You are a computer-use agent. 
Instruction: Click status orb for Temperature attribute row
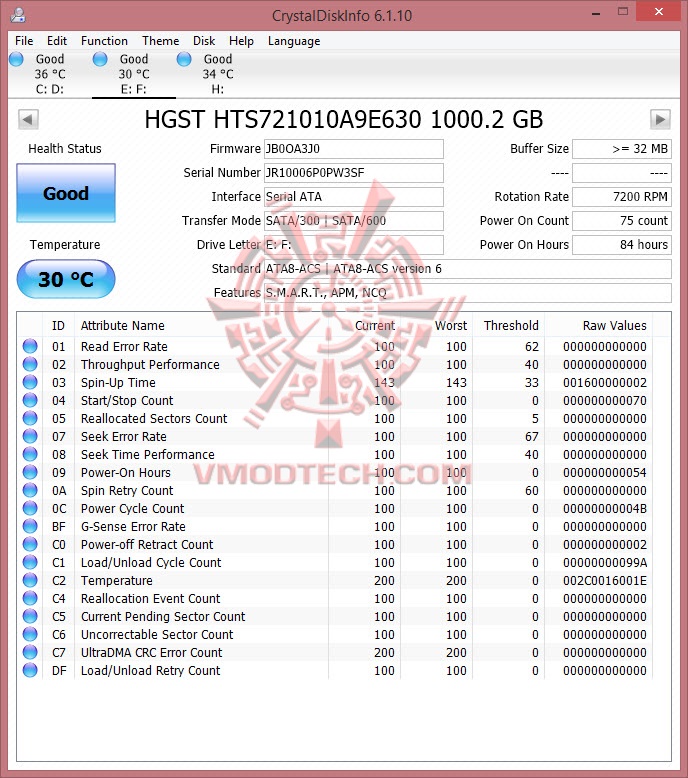[x=30, y=580]
